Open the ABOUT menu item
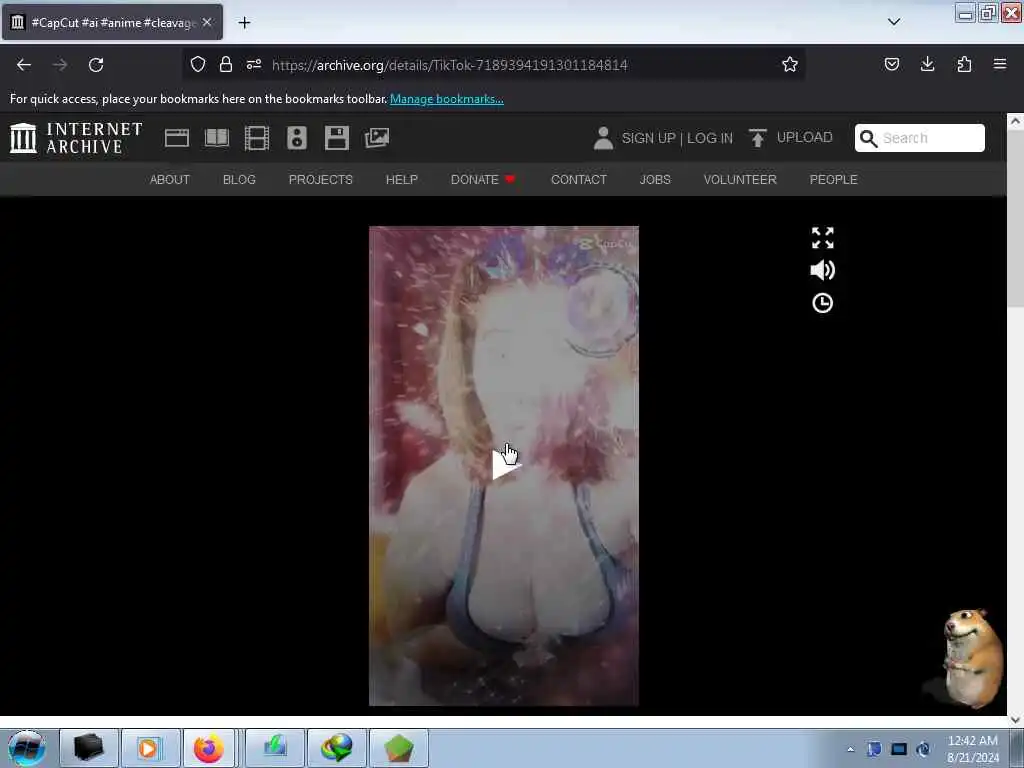This screenshot has height=768, width=1024. (x=170, y=180)
